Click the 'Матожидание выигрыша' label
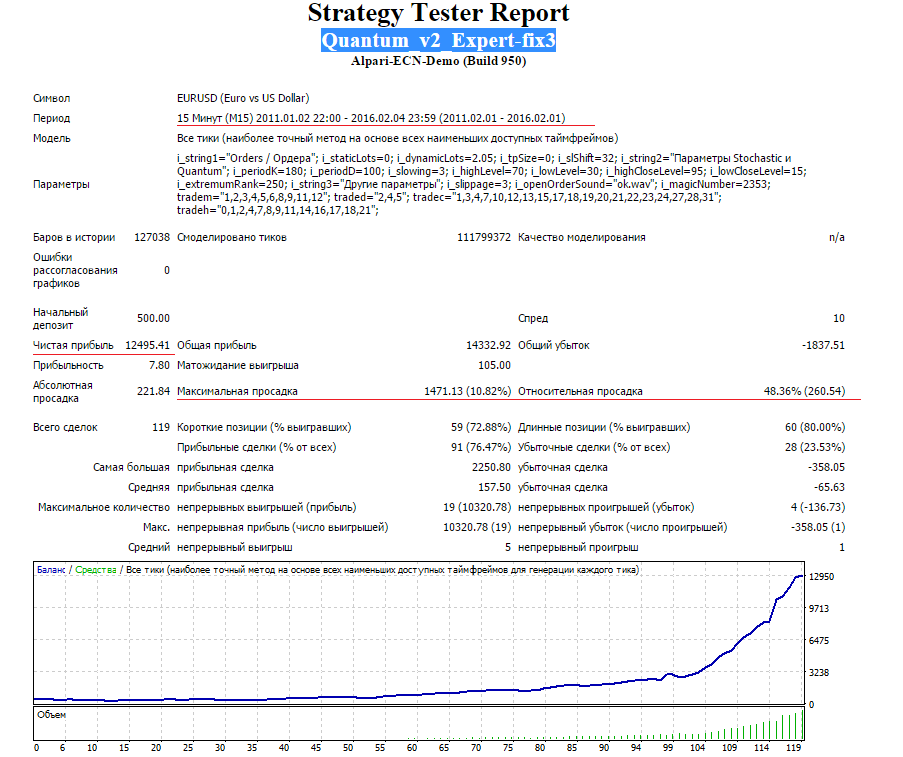903x757 pixels. [237, 365]
